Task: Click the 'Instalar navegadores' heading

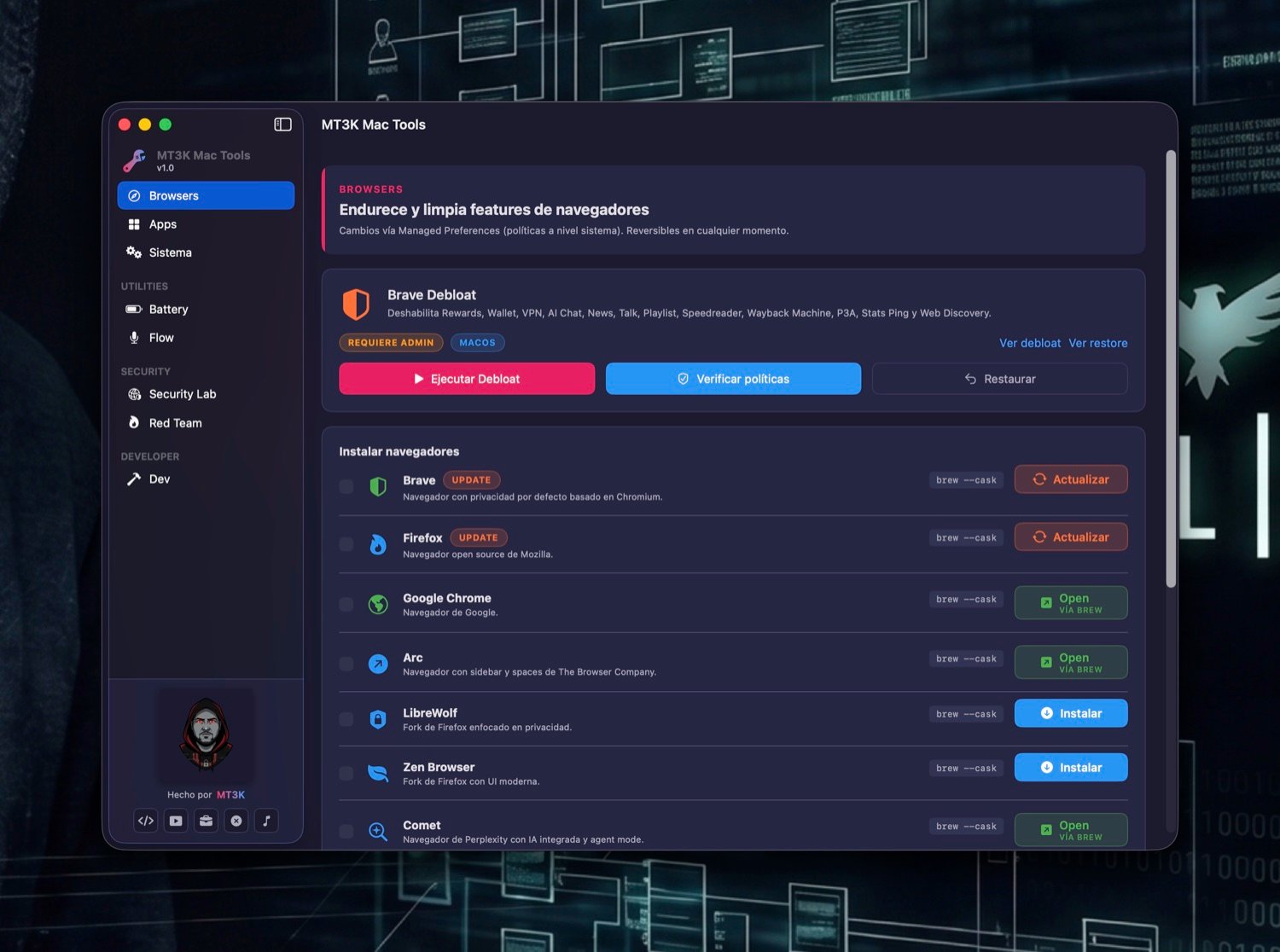Action: click(399, 451)
